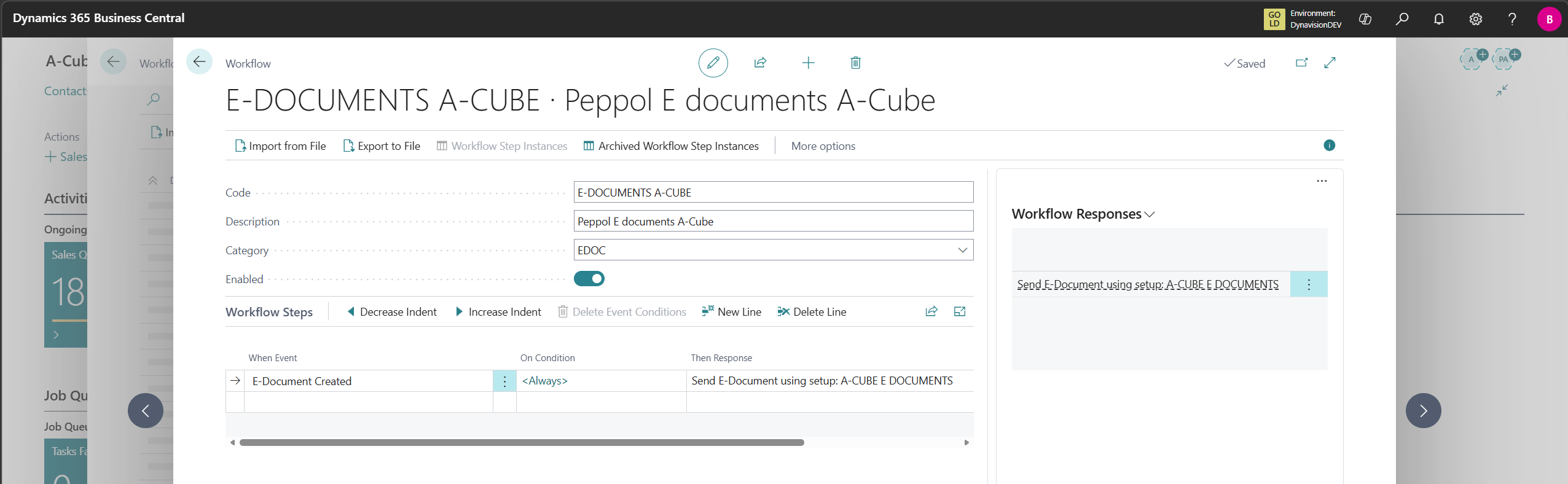Image resolution: width=1568 pixels, height=484 pixels.
Task: Open the three-dot menu for E-Document Created row
Action: (x=504, y=381)
